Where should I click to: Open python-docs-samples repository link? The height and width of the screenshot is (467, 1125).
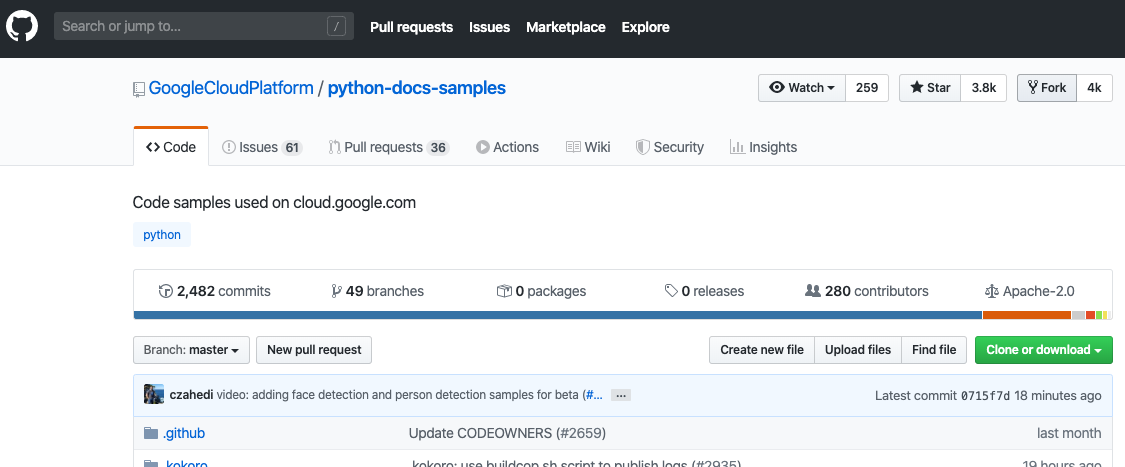click(x=417, y=88)
